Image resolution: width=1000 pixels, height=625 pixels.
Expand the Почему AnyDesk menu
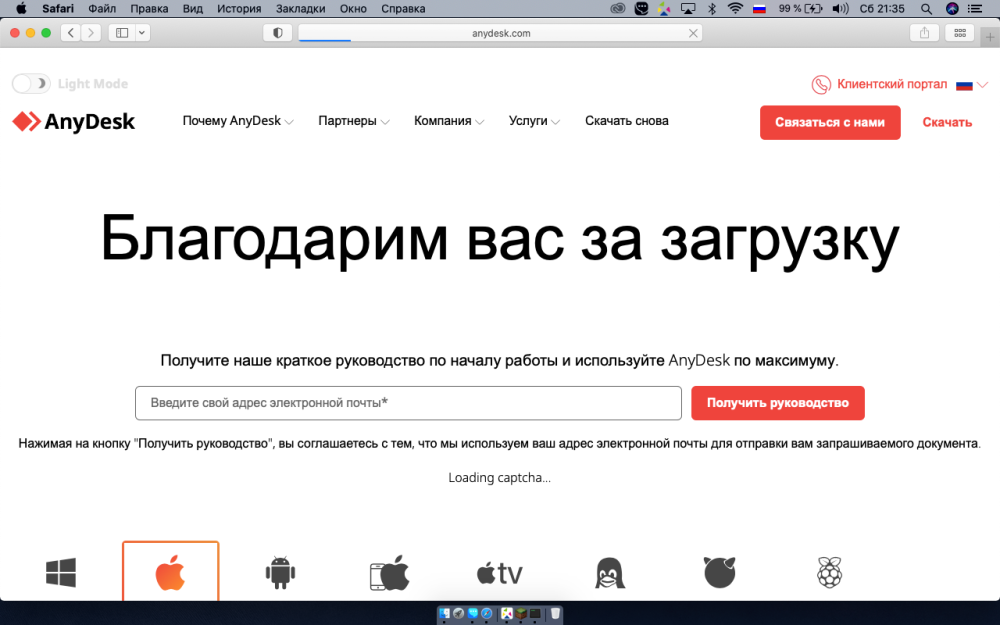click(237, 121)
